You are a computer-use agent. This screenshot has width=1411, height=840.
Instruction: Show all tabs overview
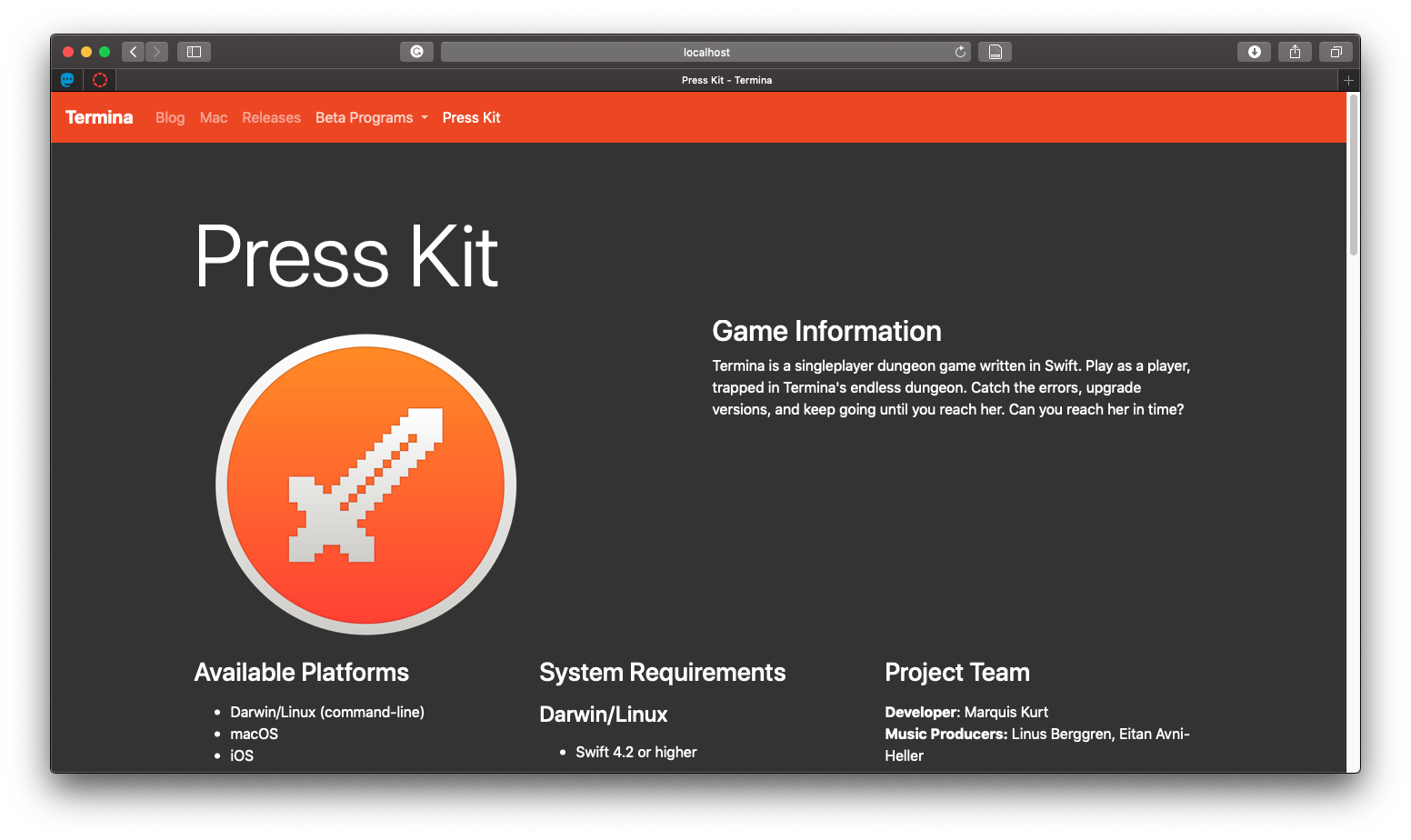[1336, 52]
